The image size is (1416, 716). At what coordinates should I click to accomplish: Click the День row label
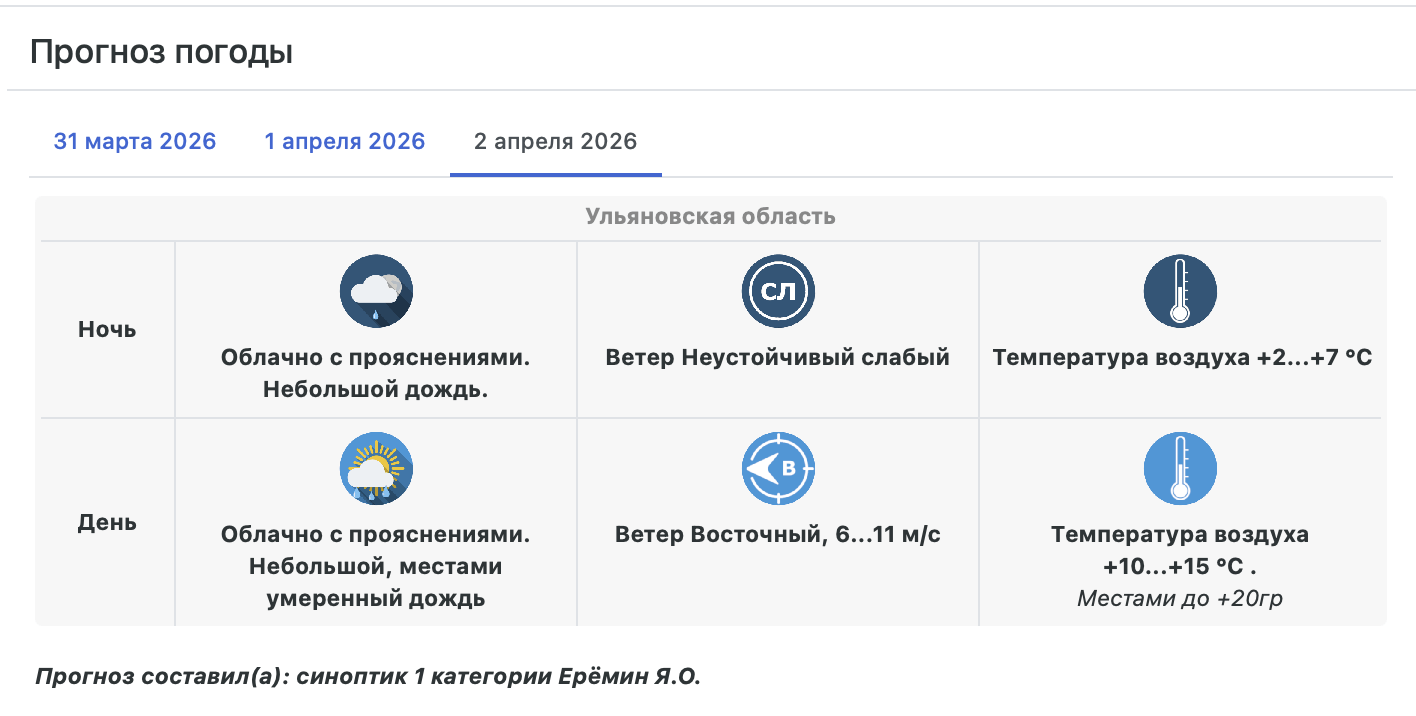pos(107,522)
